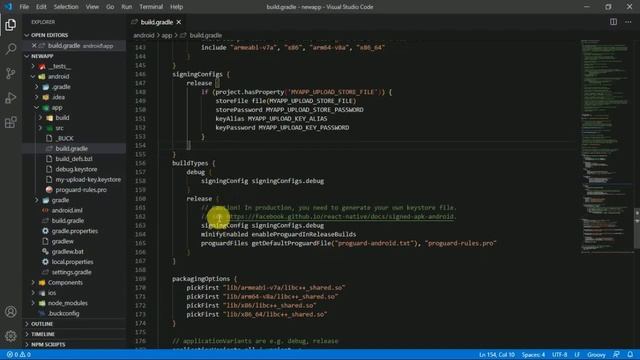The height and width of the screenshot is (360, 640).
Task: Open the File menu
Action: [x=24, y=7]
